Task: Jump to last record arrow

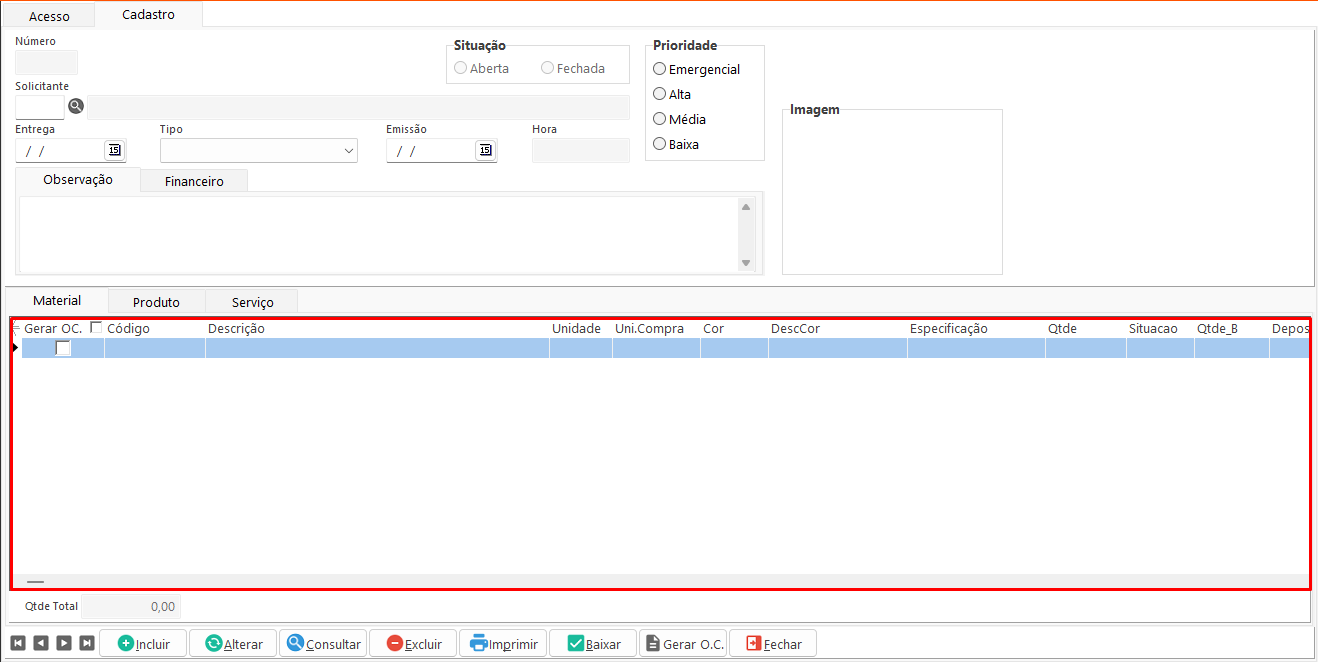Action: (x=87, y=643)
